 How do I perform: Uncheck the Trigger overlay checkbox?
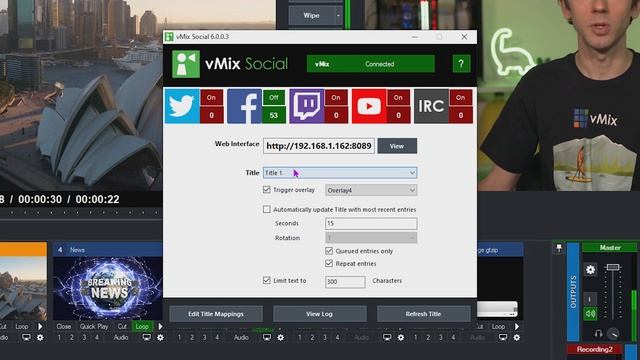pyautogui.click(x=267, y=190)
